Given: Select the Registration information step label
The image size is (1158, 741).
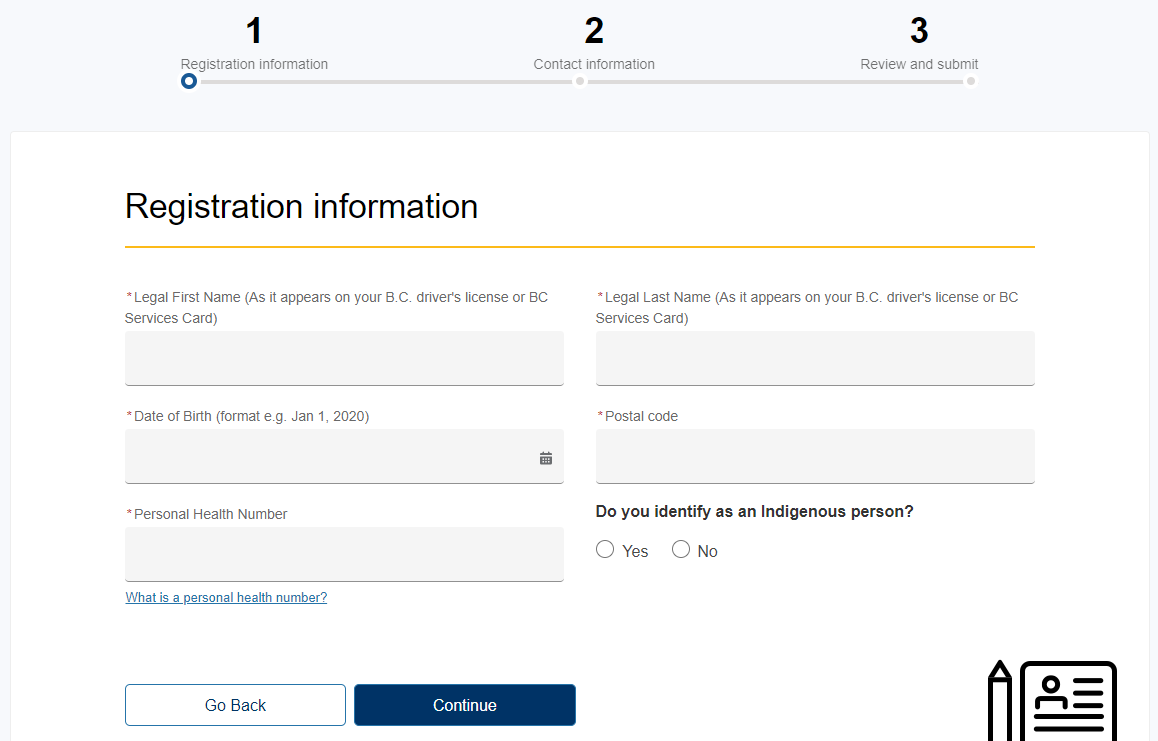Looking at the screenshot, I should click(254, 64).
